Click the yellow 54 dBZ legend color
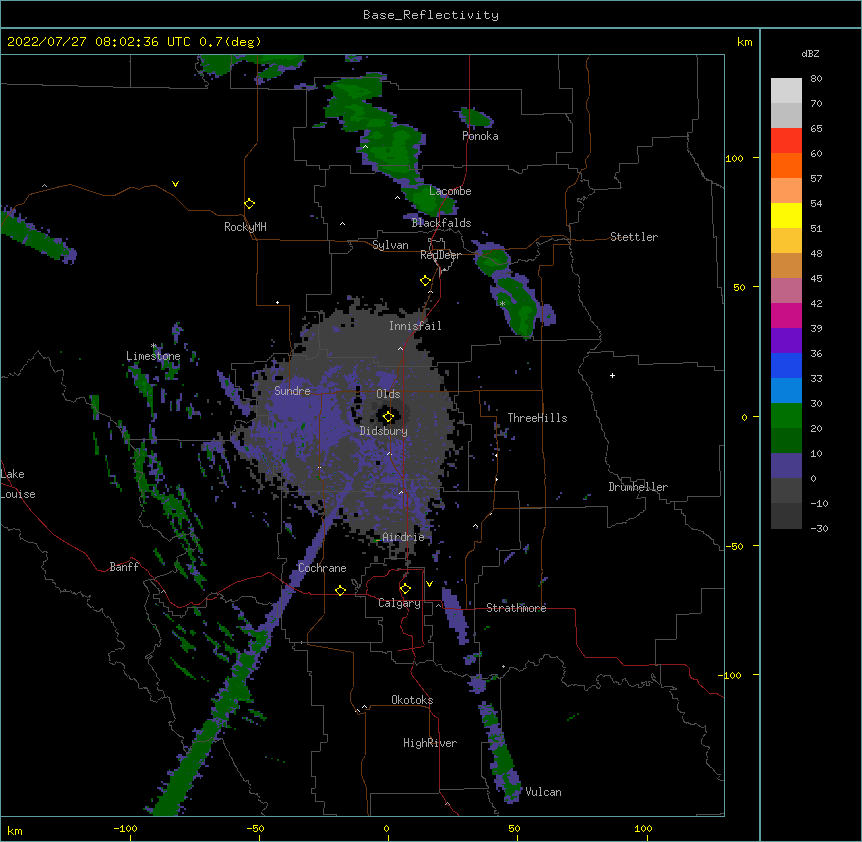This screenshot has width=862, height=842. (x=786, y=215)
